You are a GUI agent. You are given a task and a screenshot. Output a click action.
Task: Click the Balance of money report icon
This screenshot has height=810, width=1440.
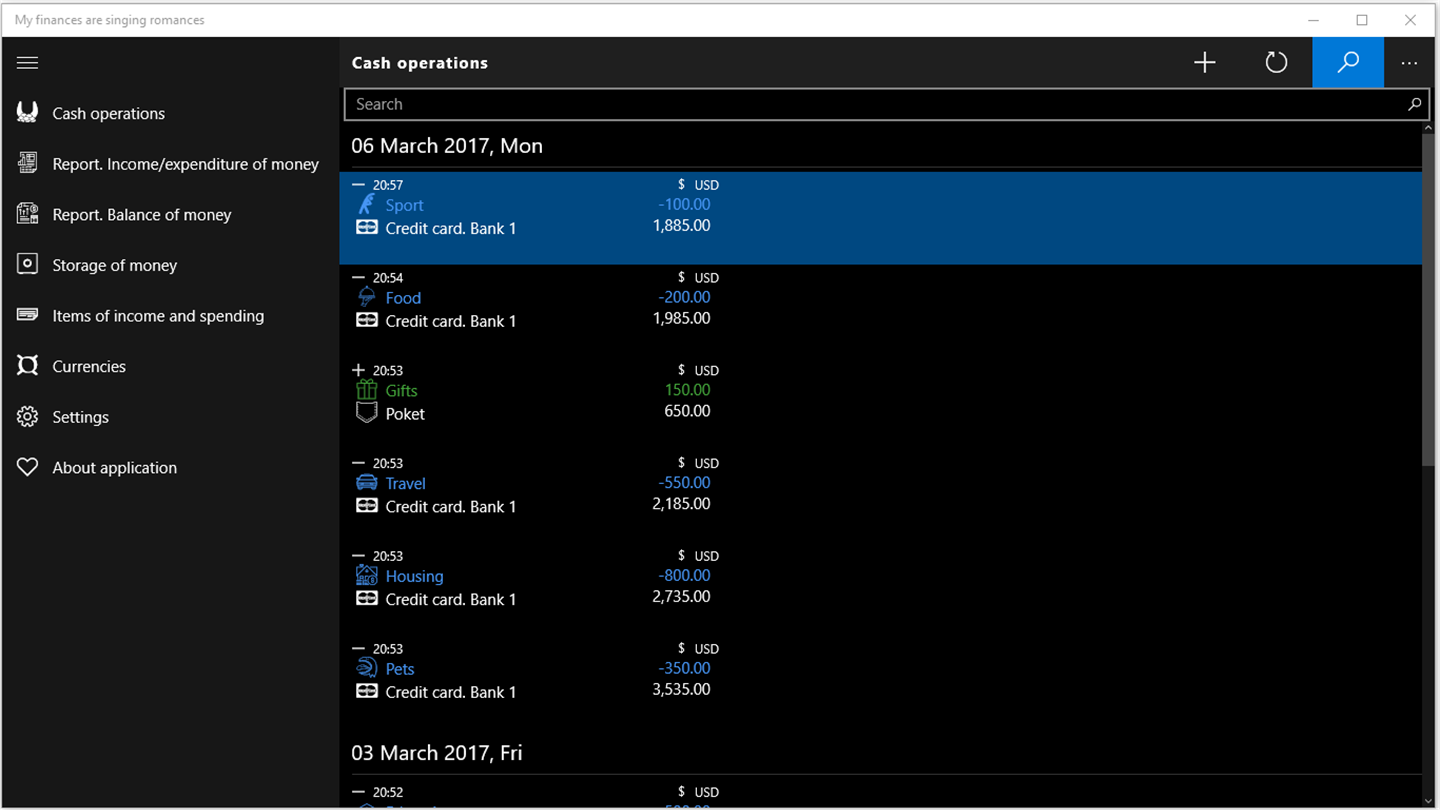(x=27, y=214)
